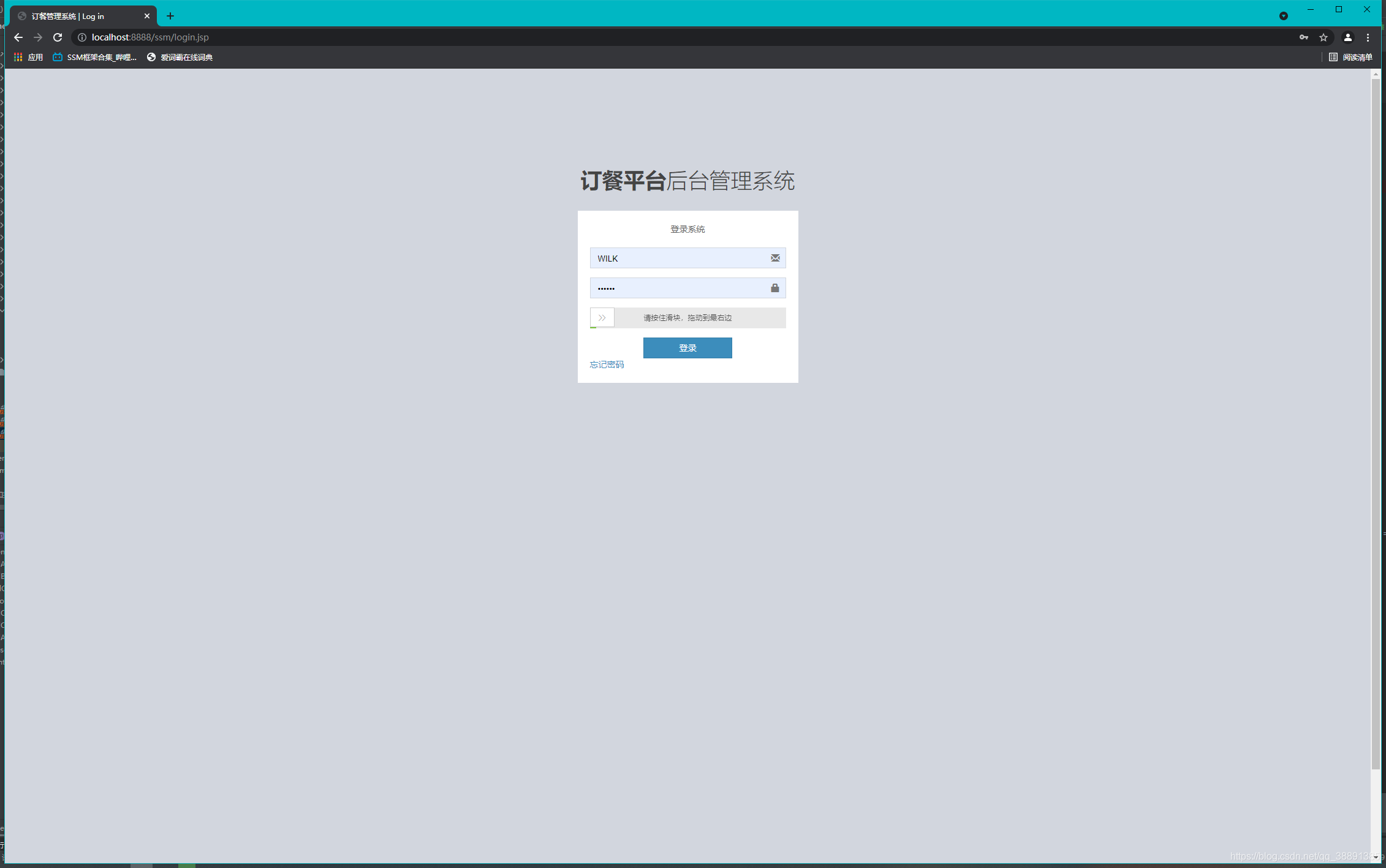The height and width of the screenshot is (868, 1386).
Task: Click the extension icon near address bar
Action: 1284,15
